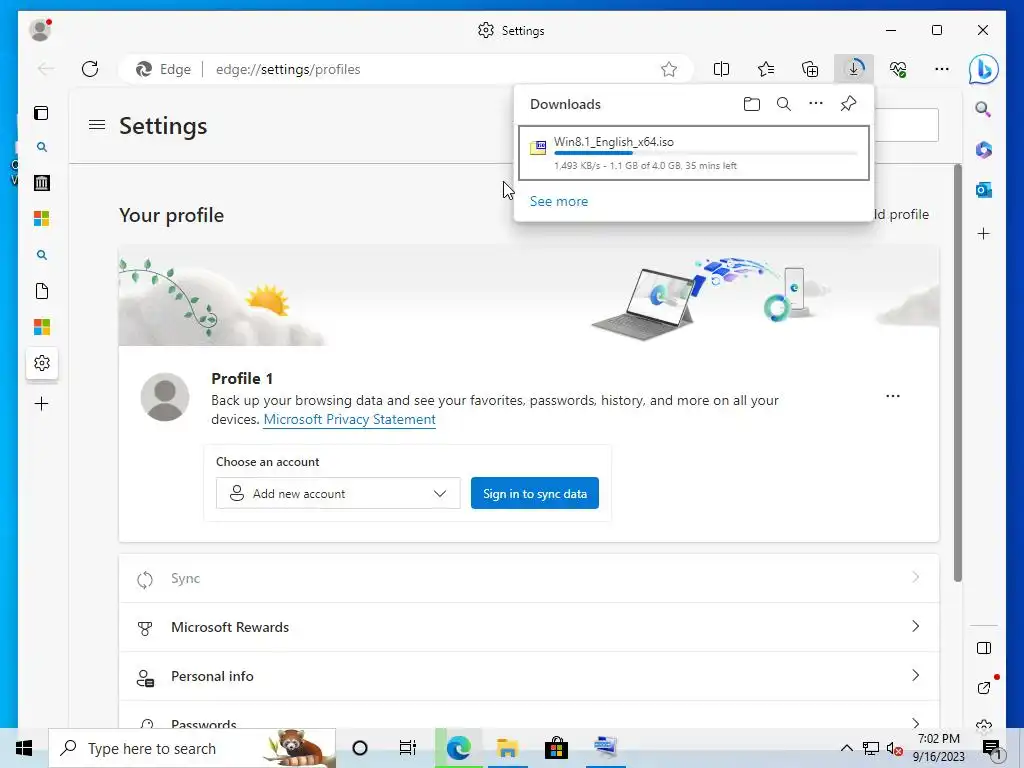The width and height of the screenshot is (1024, 768).
Task: Open notification center icon
Action: point(991,748)
